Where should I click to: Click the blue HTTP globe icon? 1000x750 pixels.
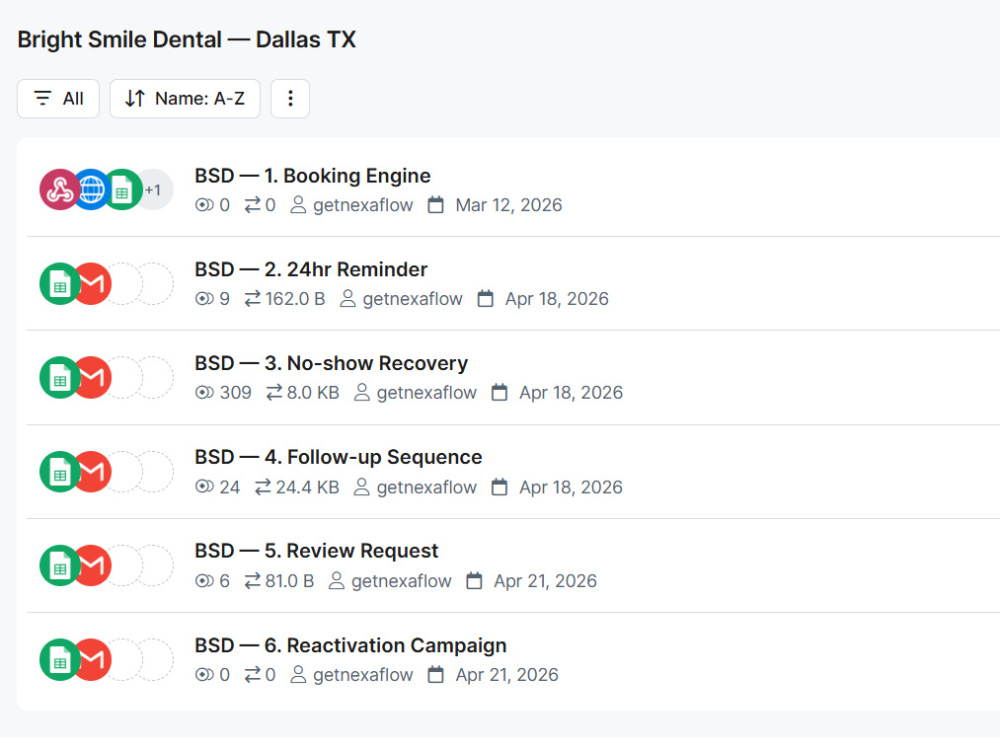coord(92,189)
